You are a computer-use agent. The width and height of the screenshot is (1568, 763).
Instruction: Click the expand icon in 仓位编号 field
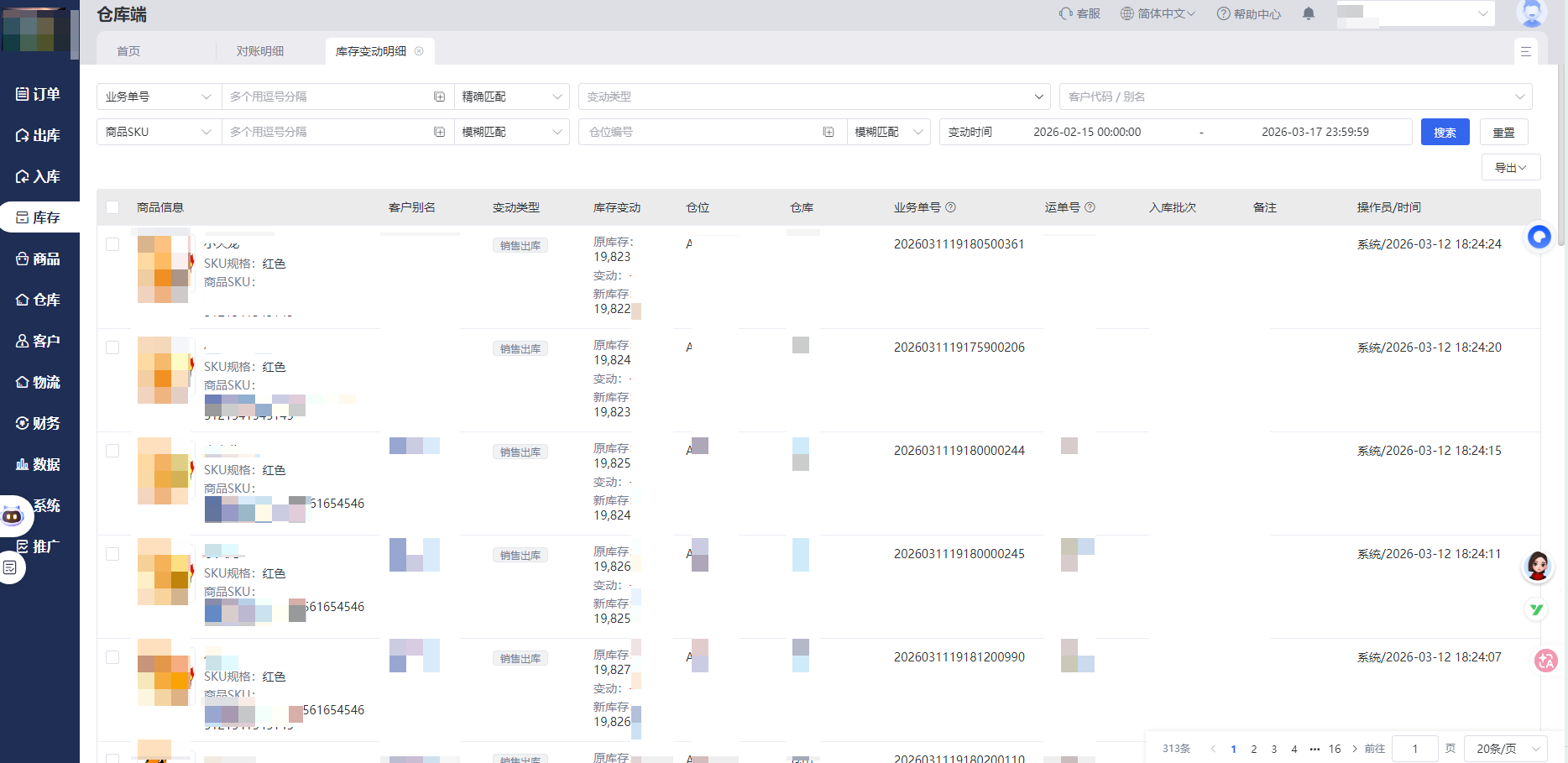[x=828, y=132]
